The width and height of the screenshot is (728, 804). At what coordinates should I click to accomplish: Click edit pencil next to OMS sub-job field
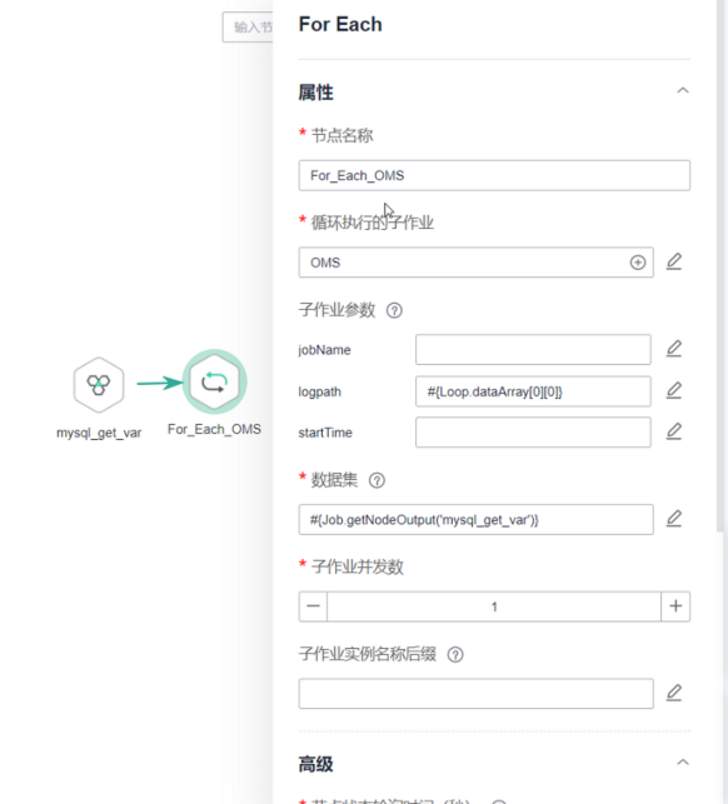pyautogui.click(x=674, y=262)
